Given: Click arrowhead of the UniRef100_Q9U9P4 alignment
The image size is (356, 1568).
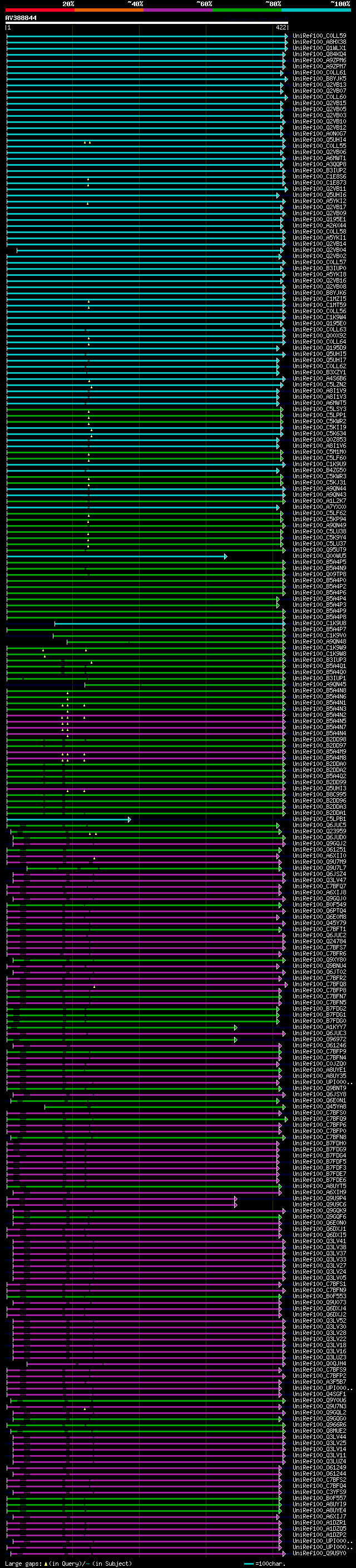Looking at the screenshot, I should (235, 1199).
